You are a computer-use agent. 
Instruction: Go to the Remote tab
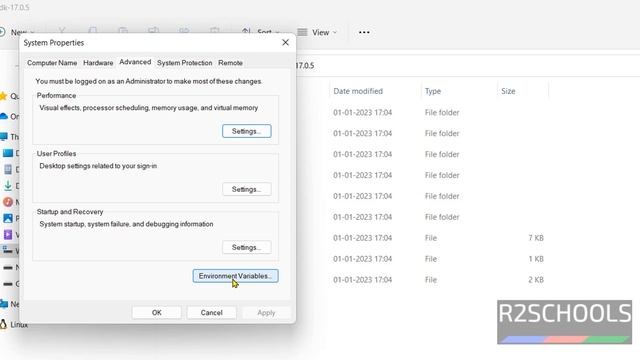coord(230,63)
